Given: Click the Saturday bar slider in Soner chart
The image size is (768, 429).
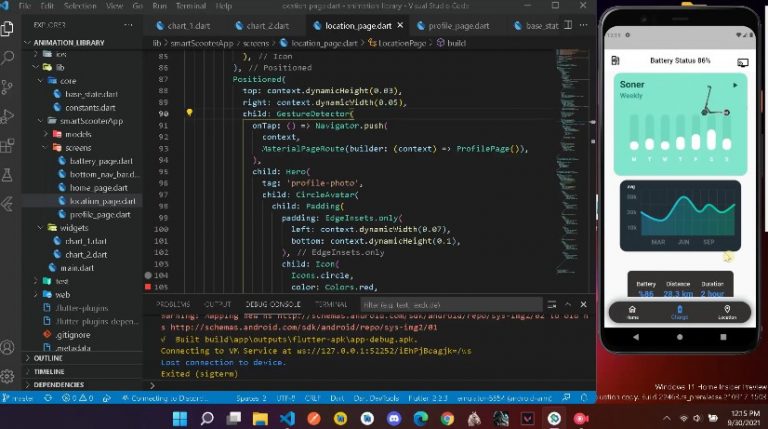Looking at the screenshot, I should coord(711,132).
